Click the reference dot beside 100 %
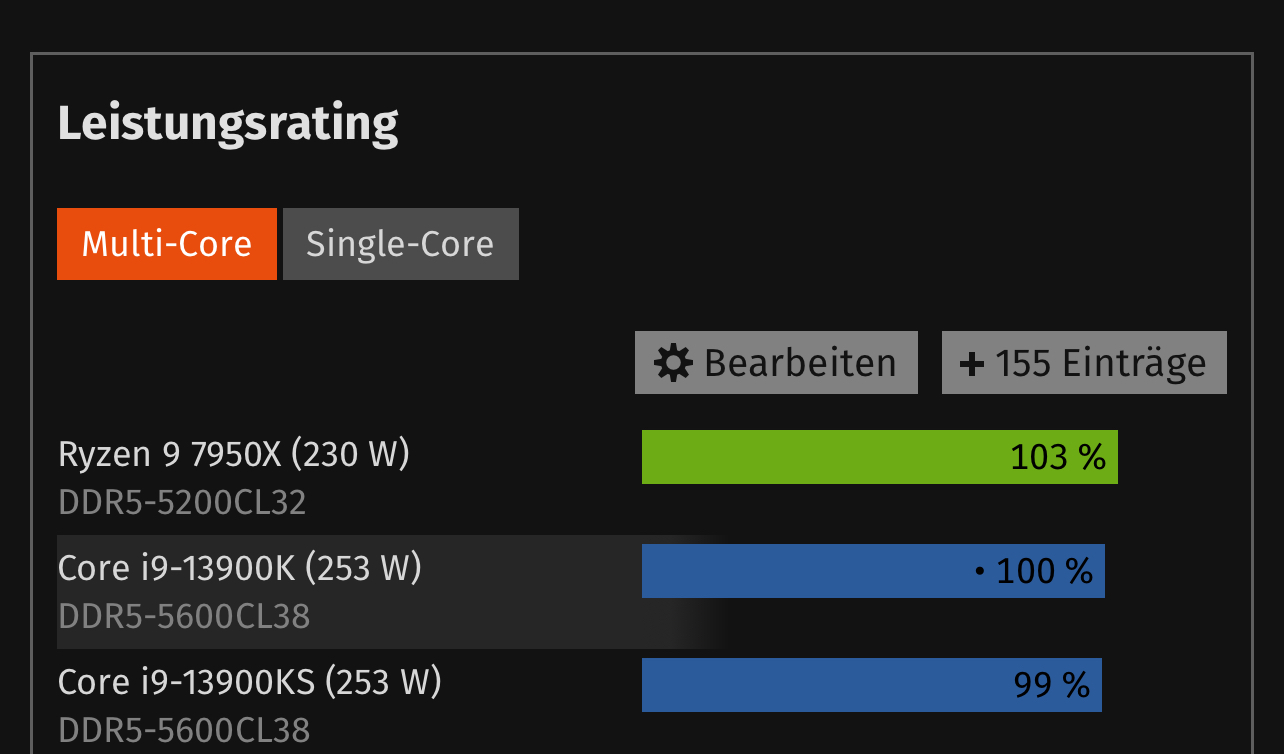The width and height of the screenshot is (1284, 754). click(980, 572)
